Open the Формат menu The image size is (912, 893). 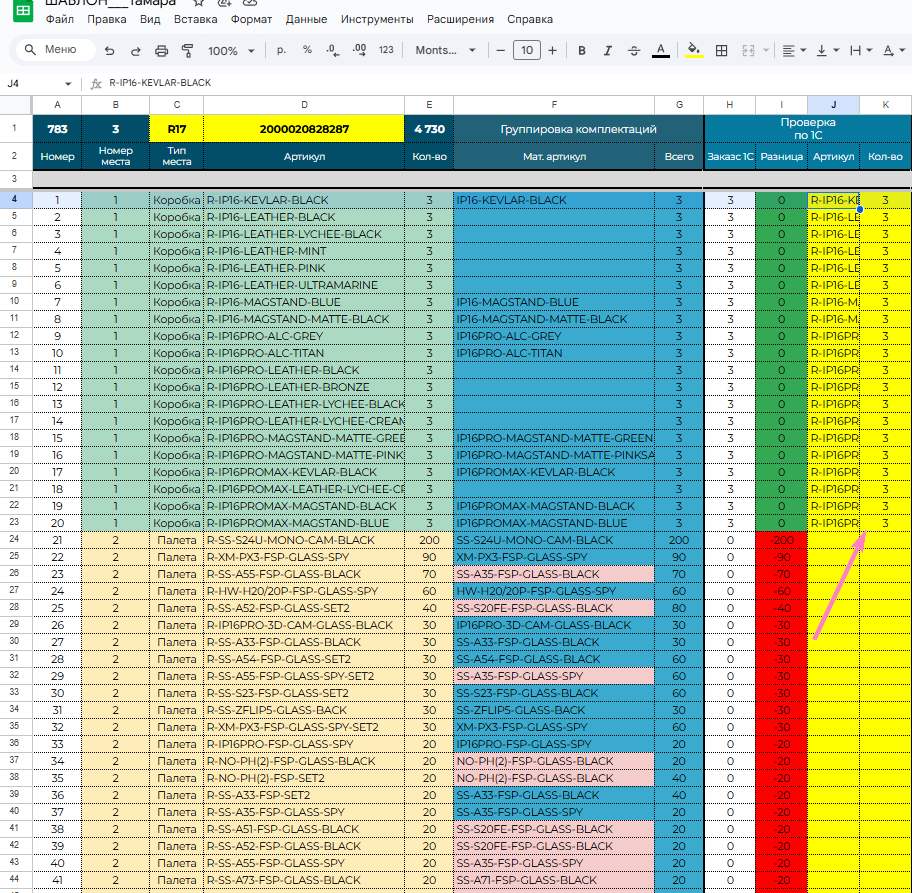251,19
